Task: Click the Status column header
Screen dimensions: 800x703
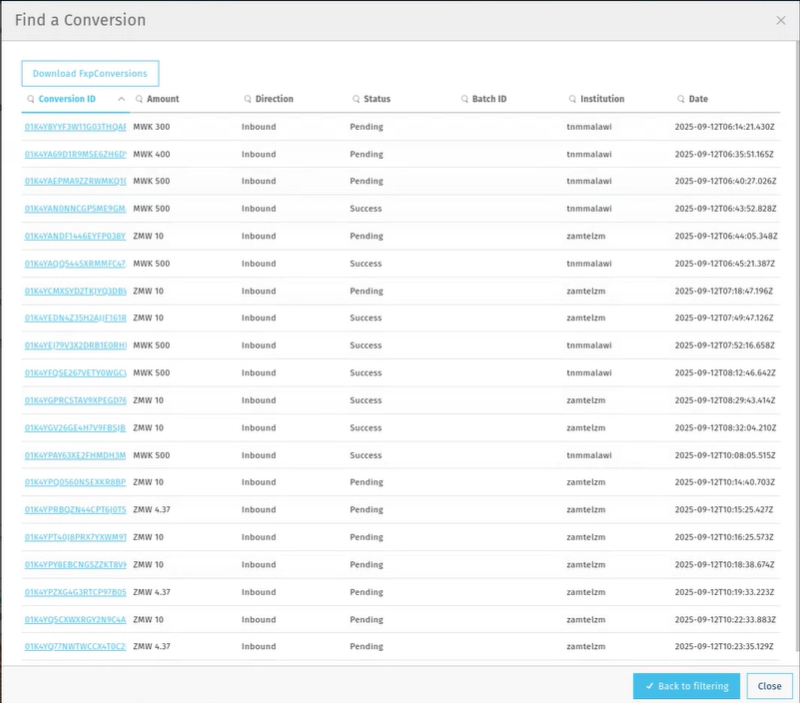Action: [376, 99]
